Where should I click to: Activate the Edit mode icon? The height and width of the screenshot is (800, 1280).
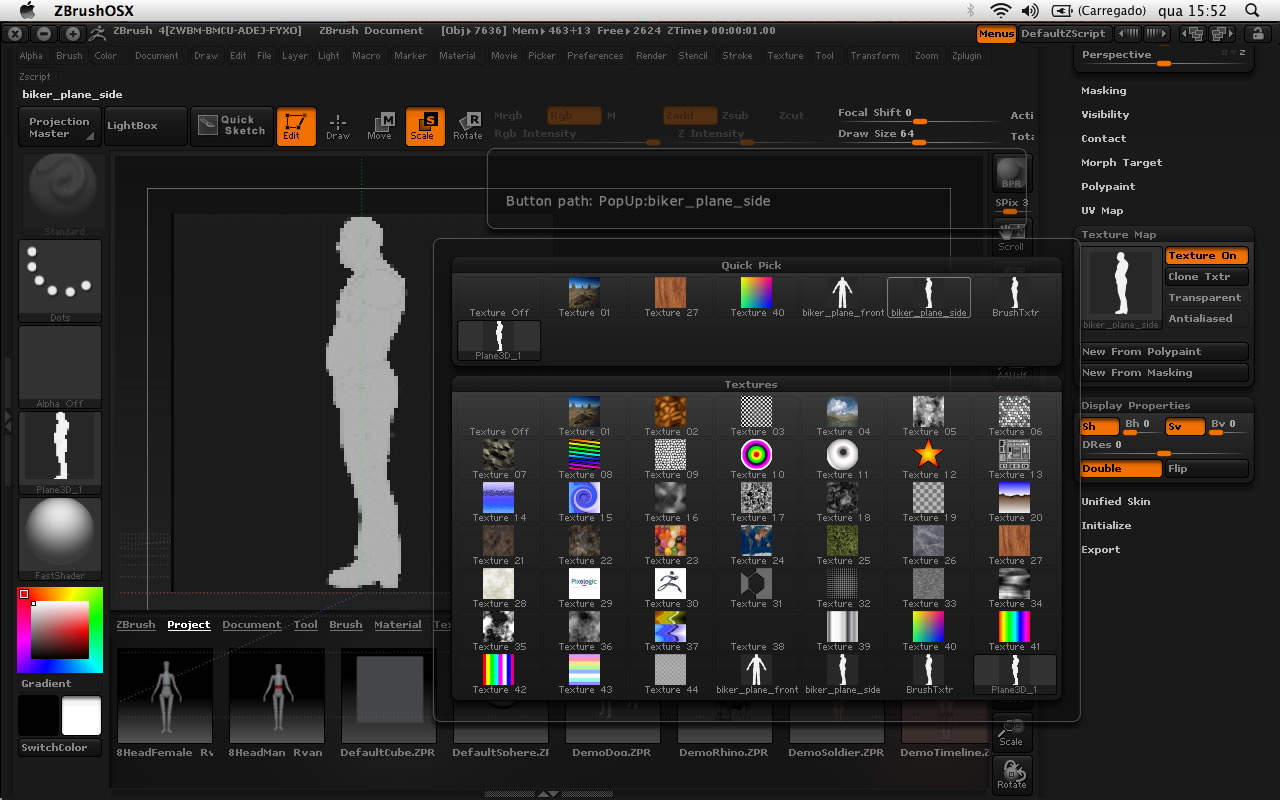coord(296,126)
